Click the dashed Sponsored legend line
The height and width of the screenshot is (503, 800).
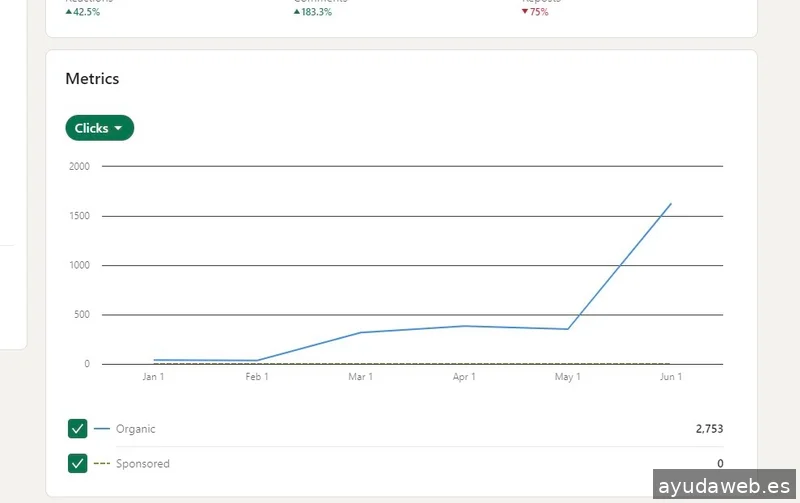point(102,463)
